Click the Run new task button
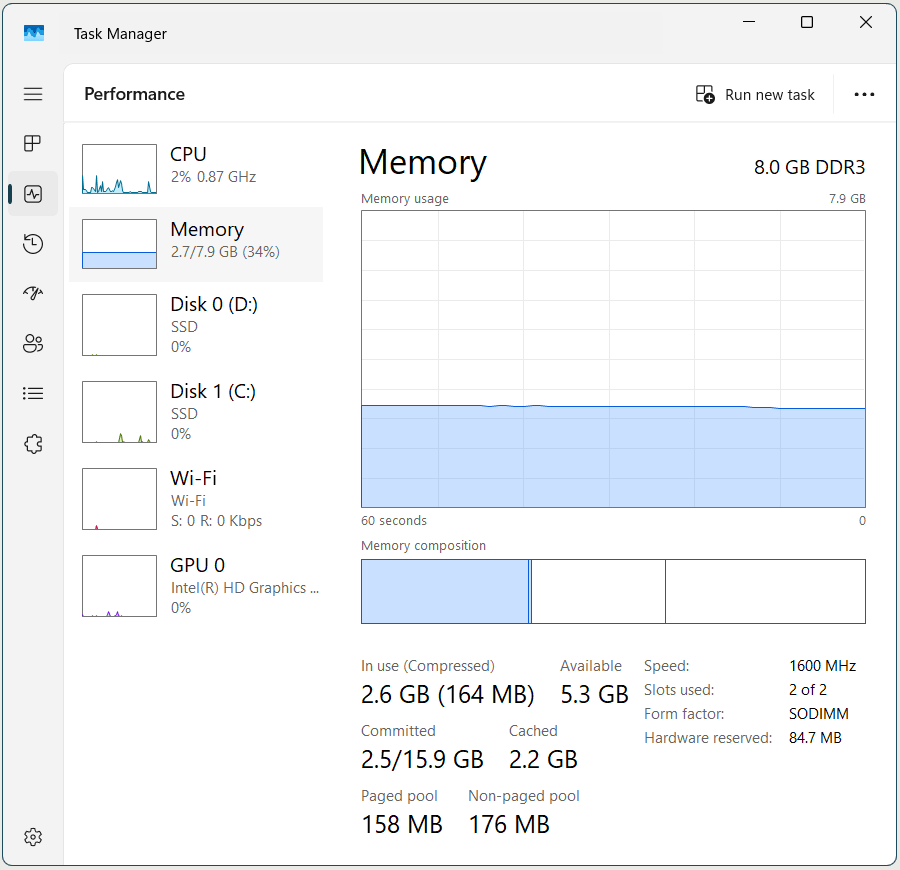 tap(755, 95)
